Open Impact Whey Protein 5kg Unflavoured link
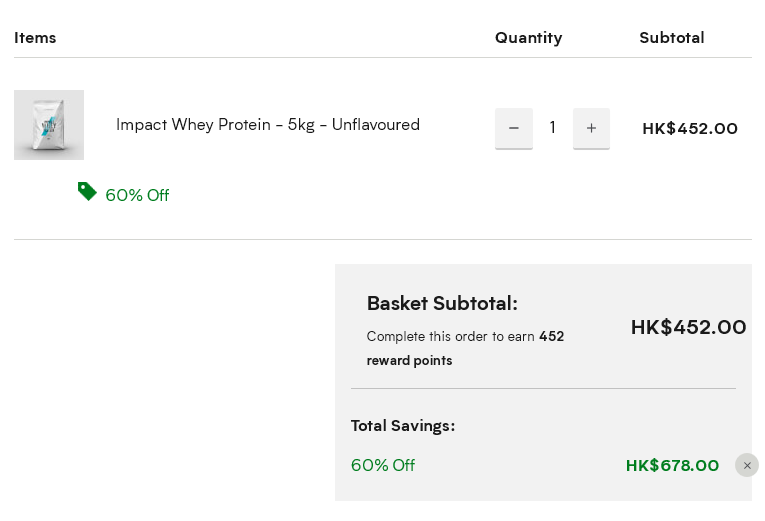Image resolution: width=765 pixels, height=521 pixels. [x=268, y=125]
